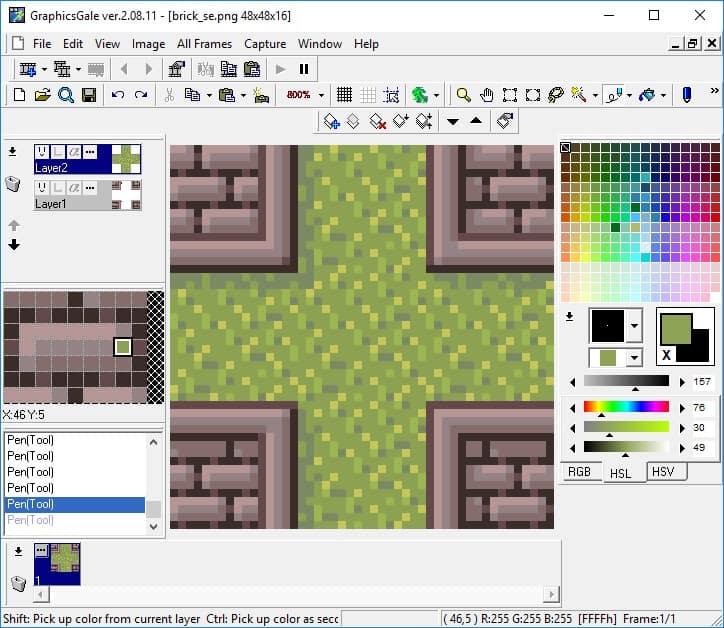Open the green brush pattern dropdown

tap(634, 358)
